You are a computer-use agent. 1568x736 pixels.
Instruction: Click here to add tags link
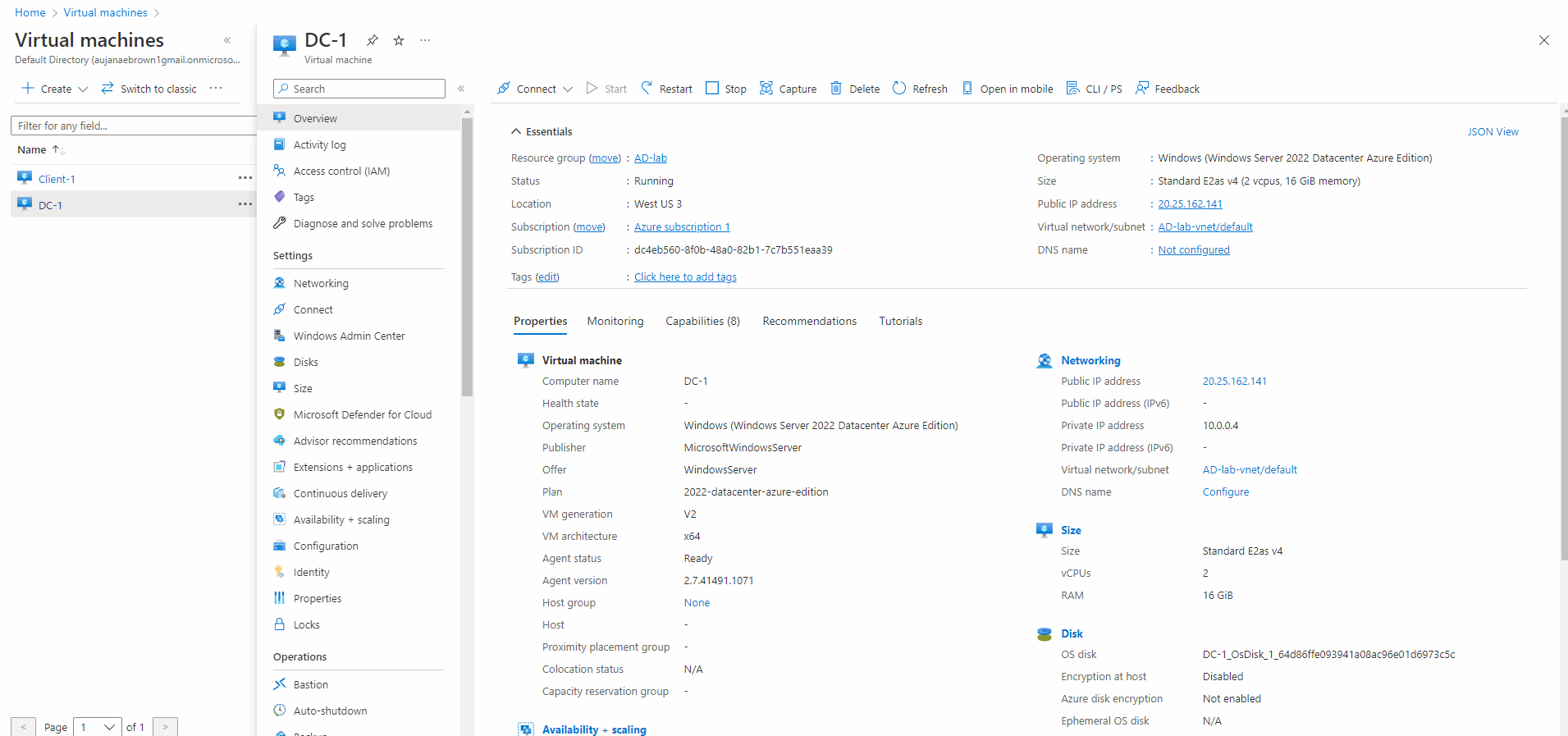[x=685, y=277]
